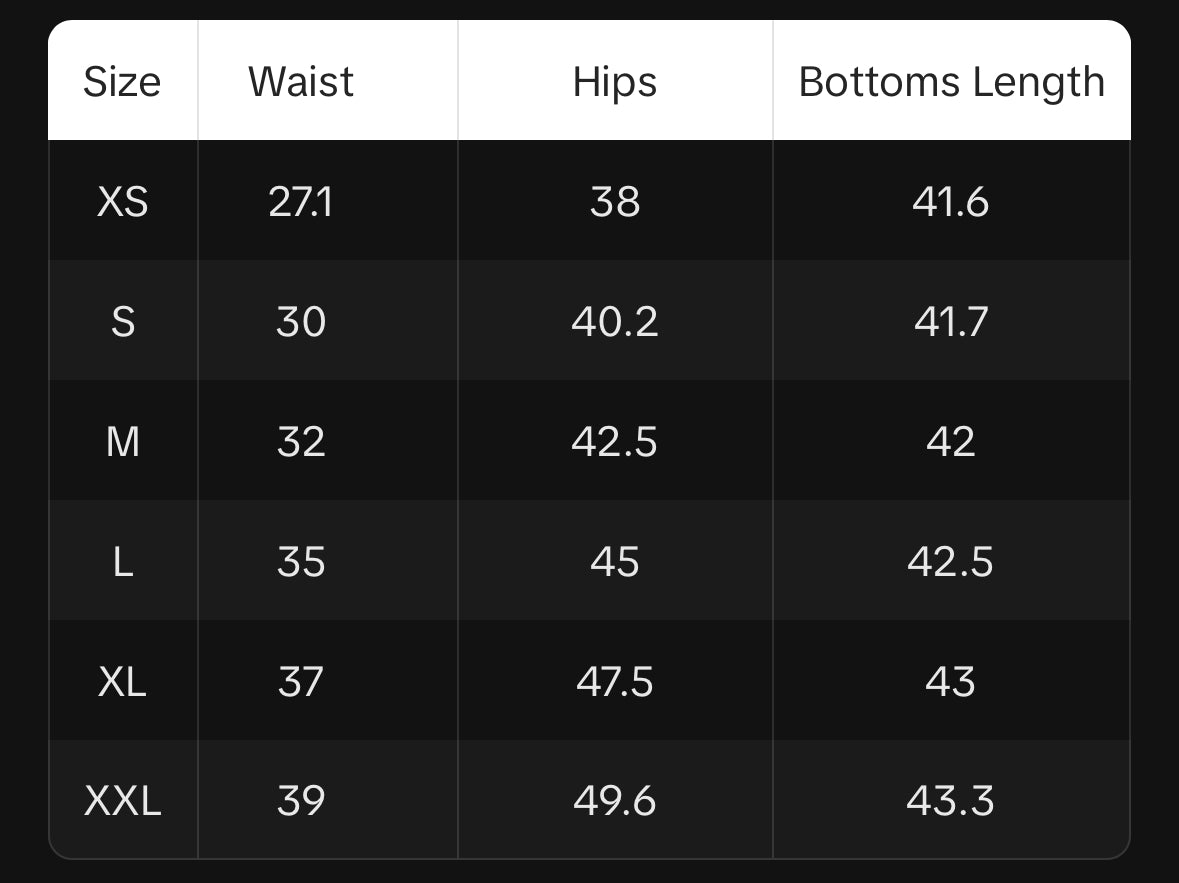
Task: Click the Waist column header
Action: point(301,82)
